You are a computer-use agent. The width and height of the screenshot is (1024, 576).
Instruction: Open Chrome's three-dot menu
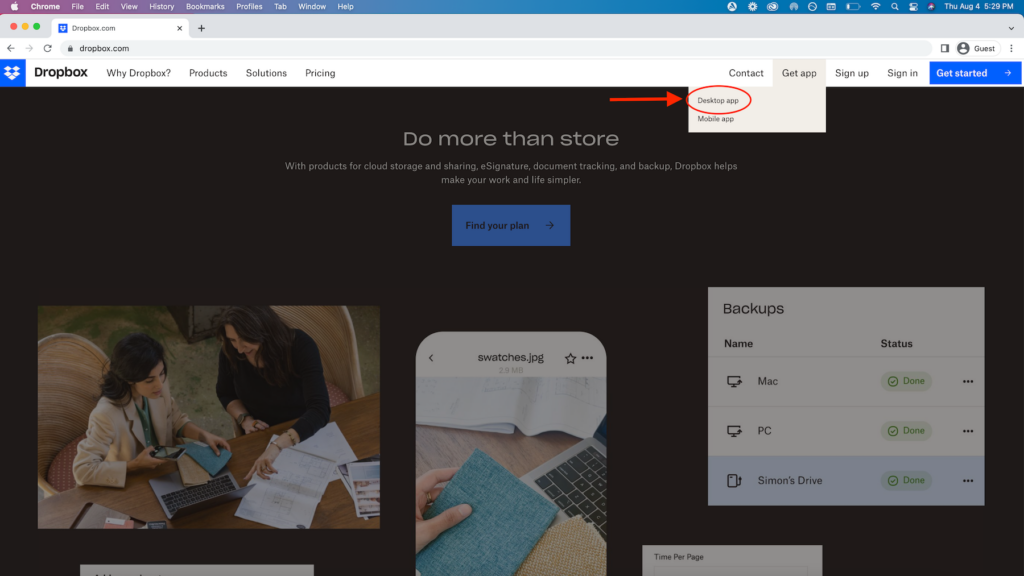[x=1012, y=48]
